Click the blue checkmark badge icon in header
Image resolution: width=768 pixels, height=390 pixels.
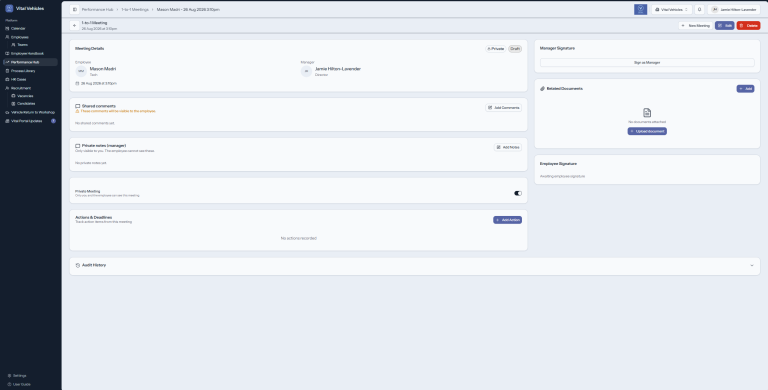click(x=640, y=9)
